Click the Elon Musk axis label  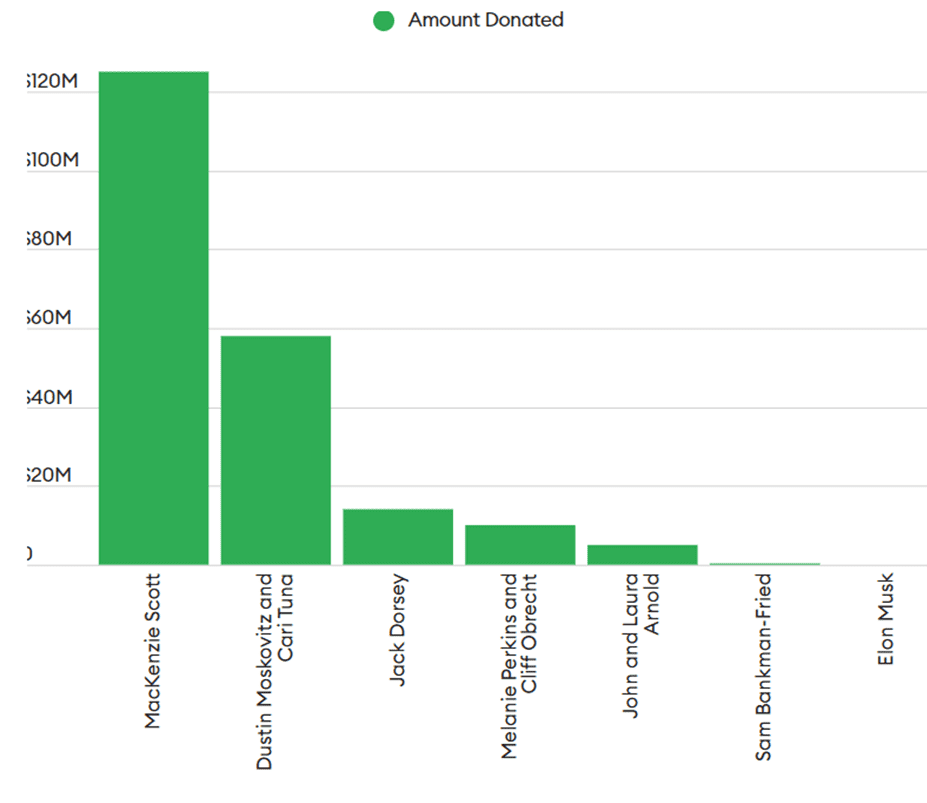pos(885,619)
